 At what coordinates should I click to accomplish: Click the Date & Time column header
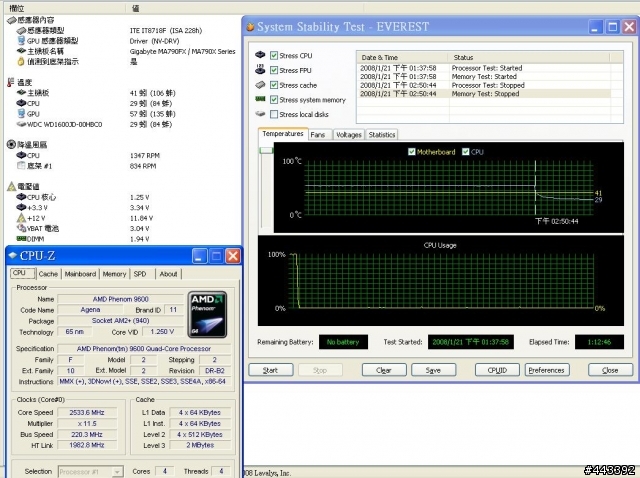coord(402,58)
